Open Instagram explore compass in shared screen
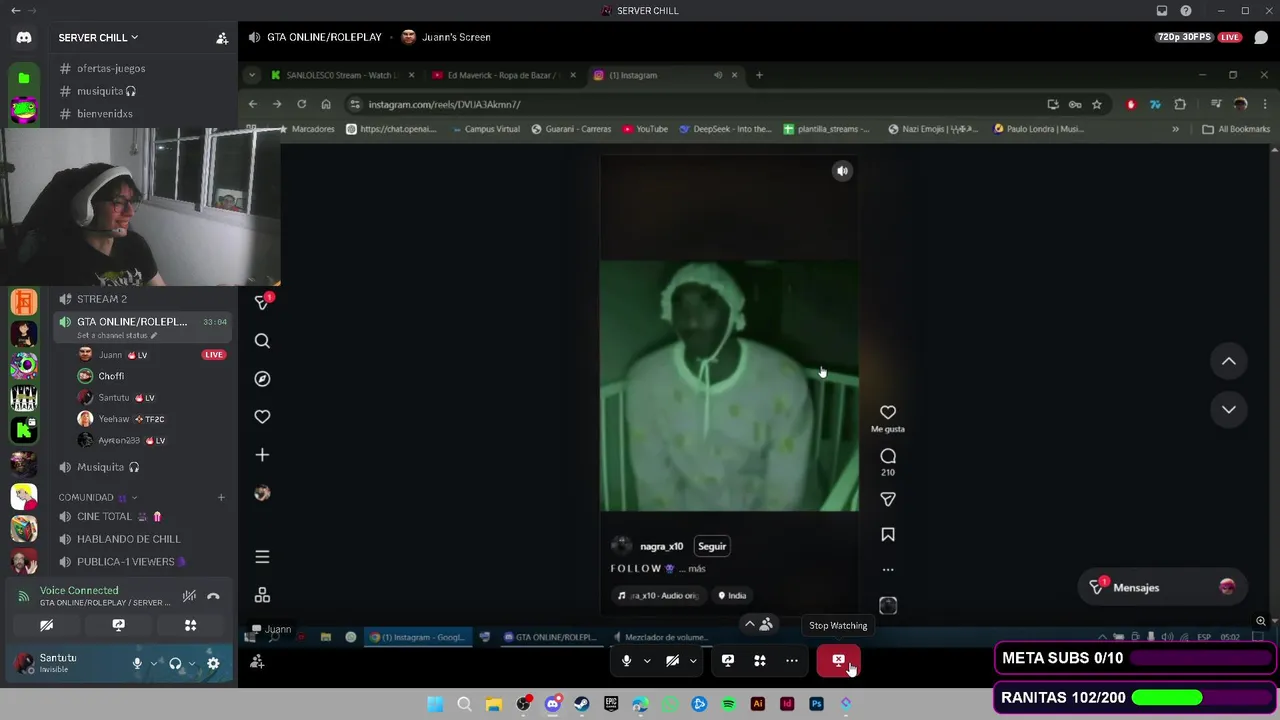 (262, 379)
